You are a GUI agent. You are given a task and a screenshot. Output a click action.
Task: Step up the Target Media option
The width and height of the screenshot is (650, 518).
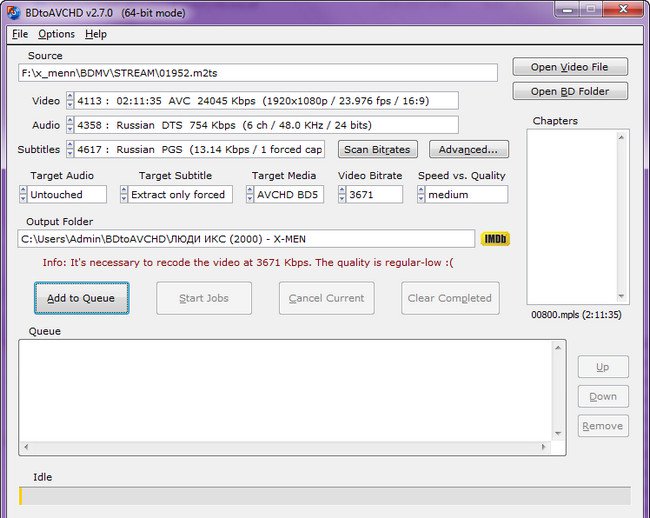(250, 190)
